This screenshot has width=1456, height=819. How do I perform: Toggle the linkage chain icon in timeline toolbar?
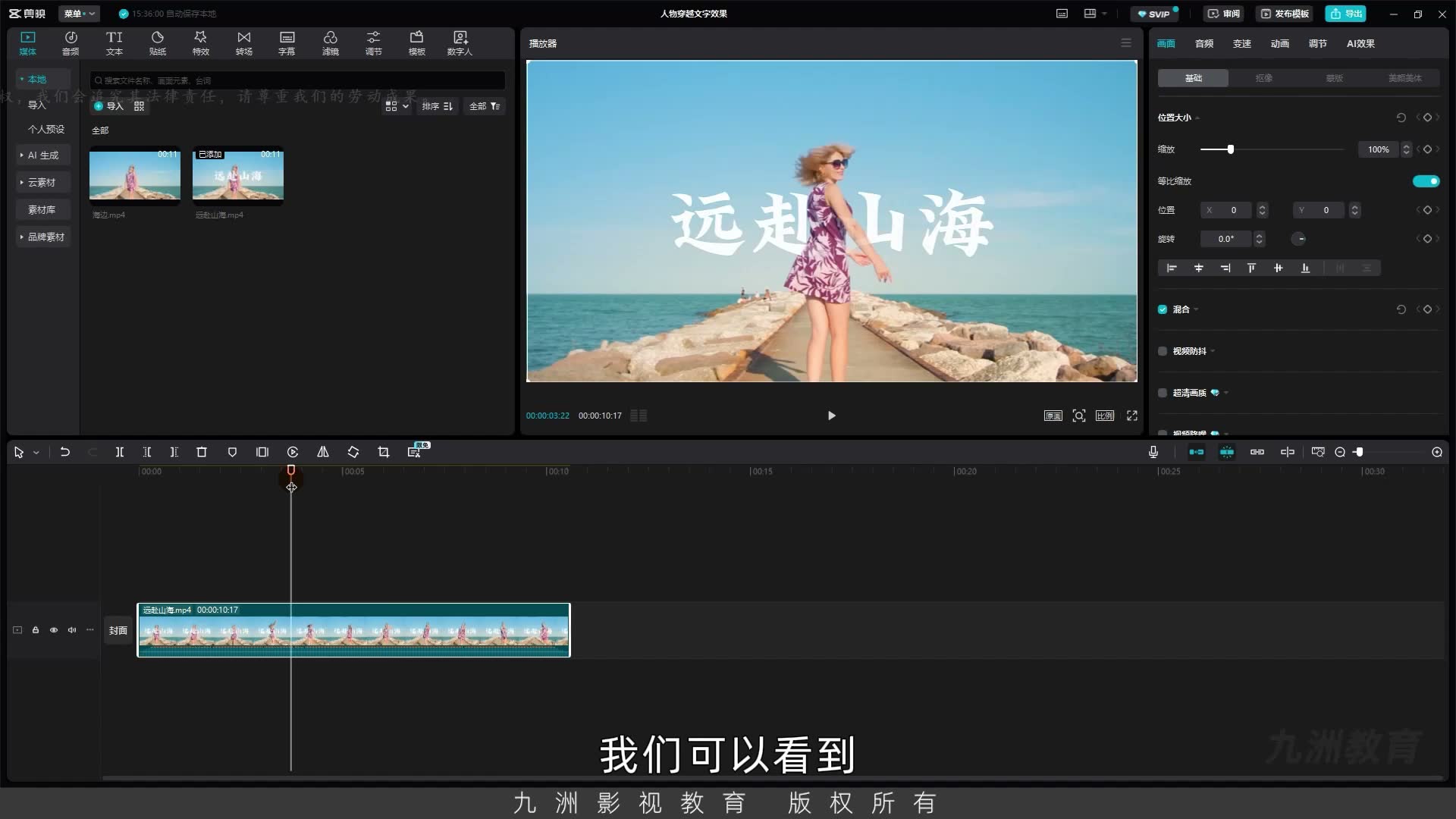[1257, 452]
